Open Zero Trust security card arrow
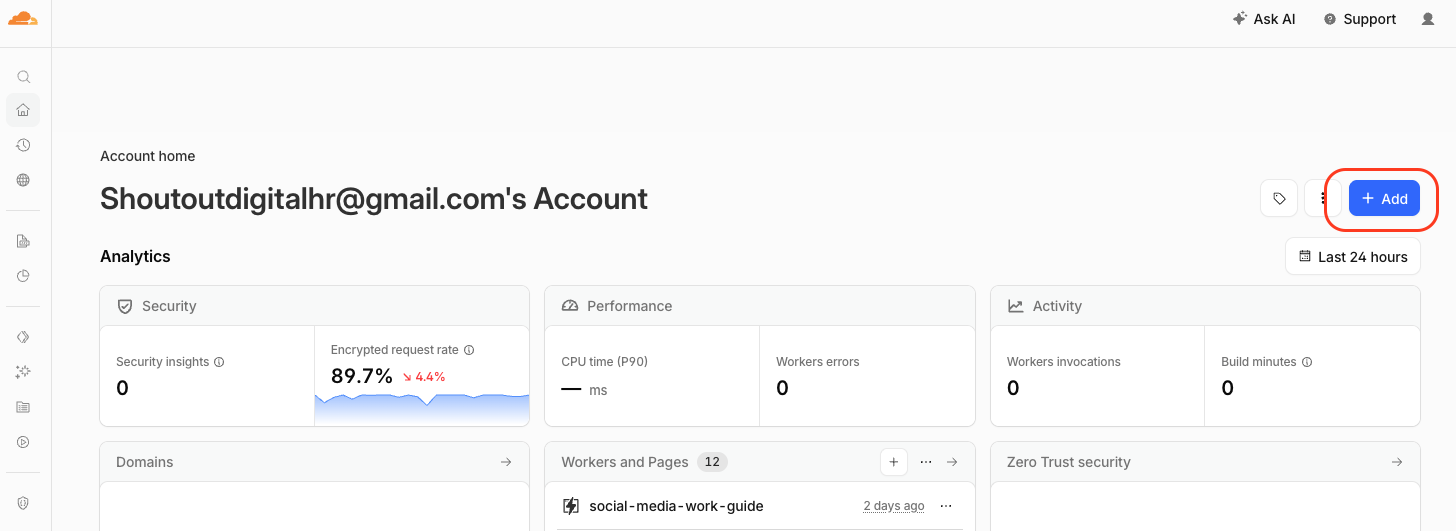Image resolution: width=1456 pixels, height=531 pixels. pyautogui.click(x=1397, y=462)
